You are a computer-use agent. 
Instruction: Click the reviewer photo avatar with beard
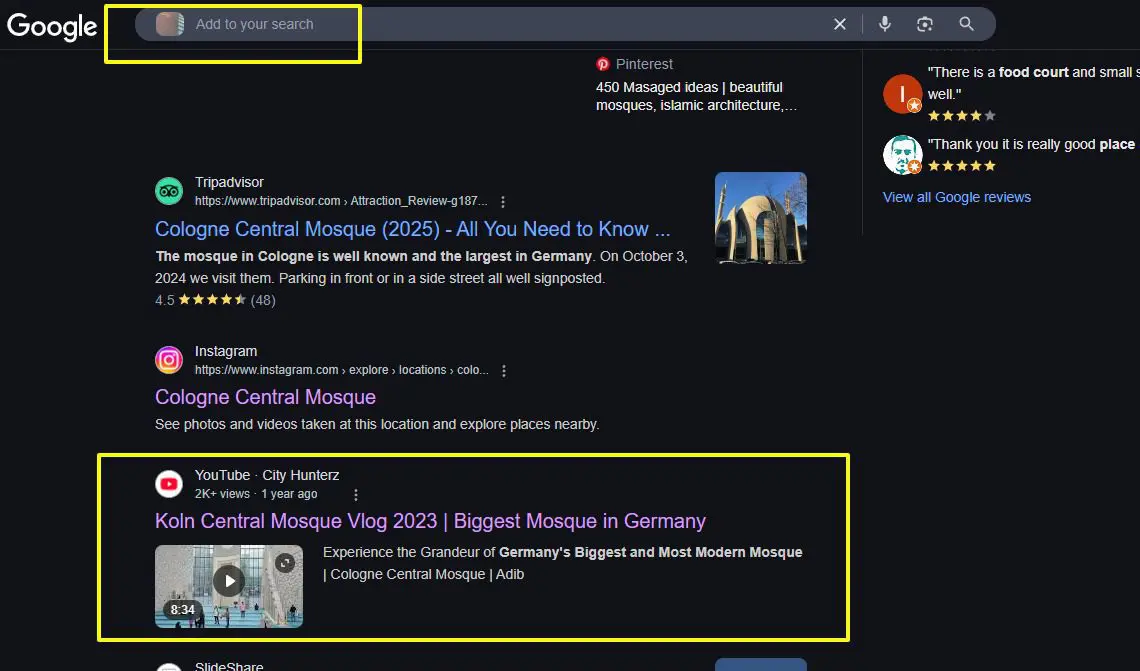pos(902,154)
